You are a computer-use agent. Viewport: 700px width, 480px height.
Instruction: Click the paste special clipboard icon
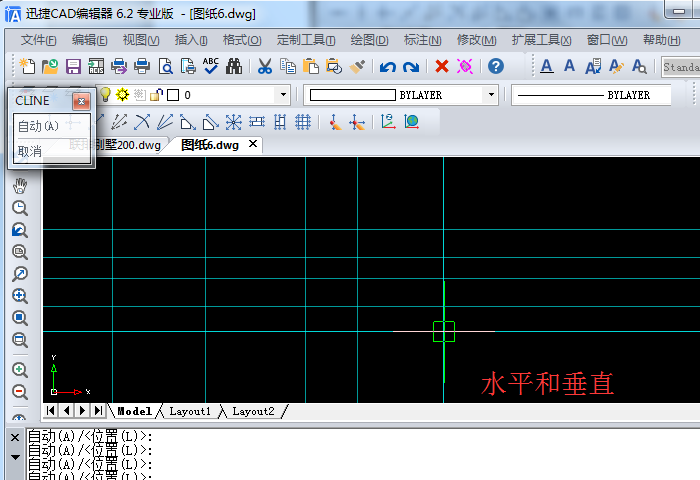(334, 67)
